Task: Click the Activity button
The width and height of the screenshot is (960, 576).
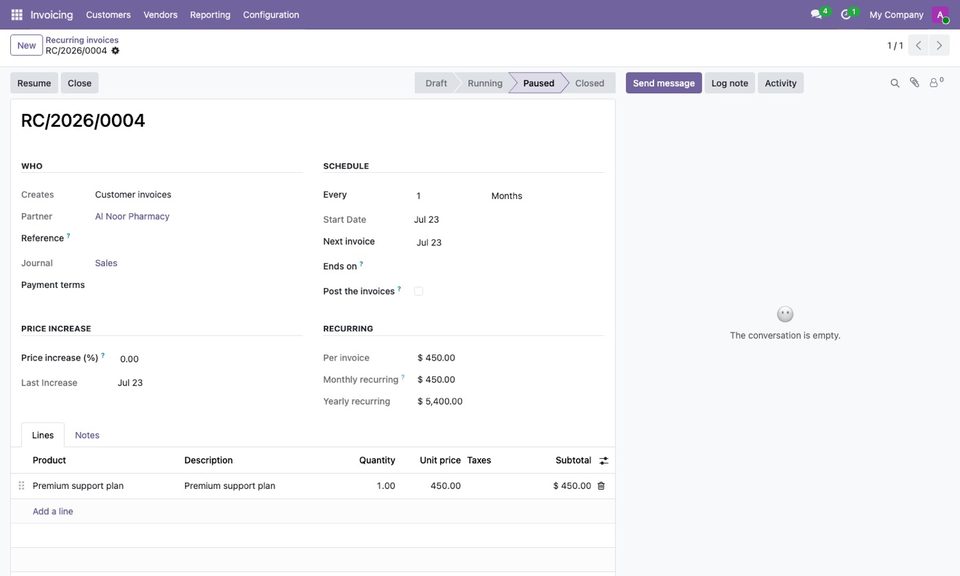Action: click(781, 83)
